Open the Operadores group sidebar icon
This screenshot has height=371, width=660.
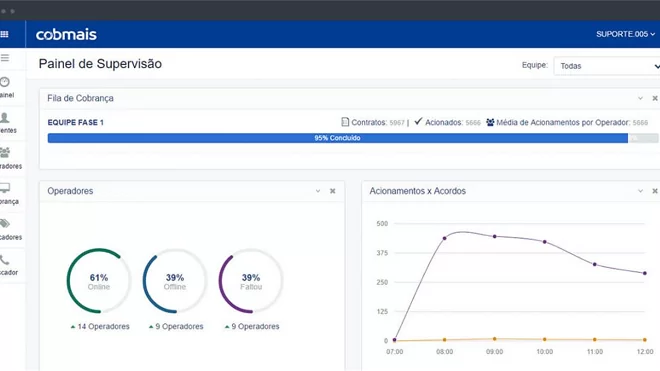(x=5, y=152)
